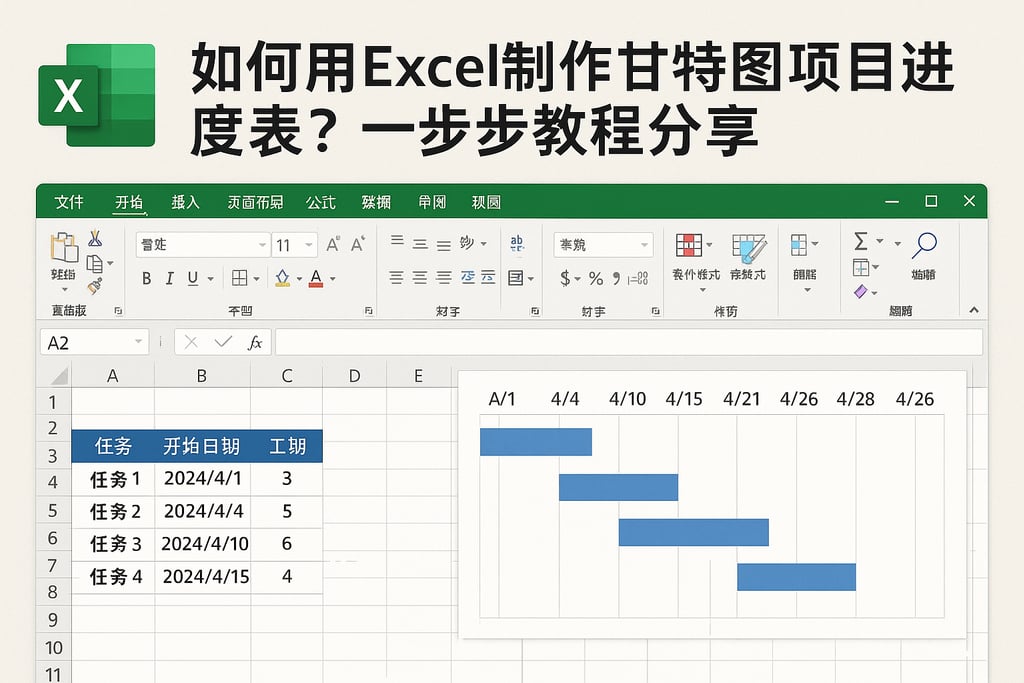1024x683 pixels.
Task: Open the borders dropdown arrow
Action: [257, 278]
